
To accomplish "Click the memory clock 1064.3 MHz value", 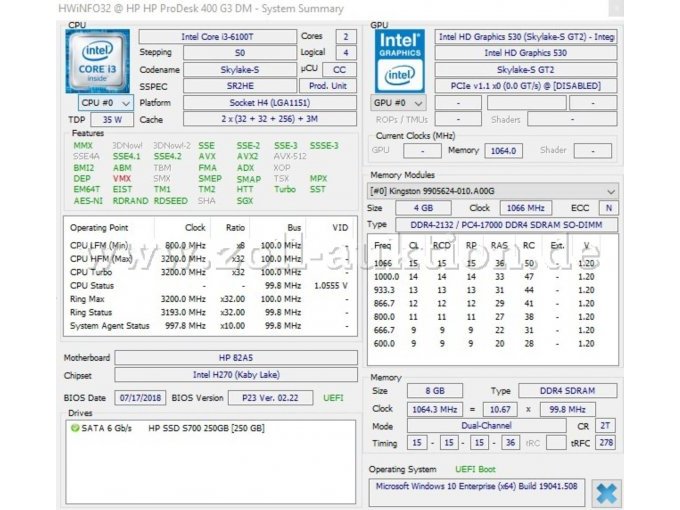I will 435,409.
